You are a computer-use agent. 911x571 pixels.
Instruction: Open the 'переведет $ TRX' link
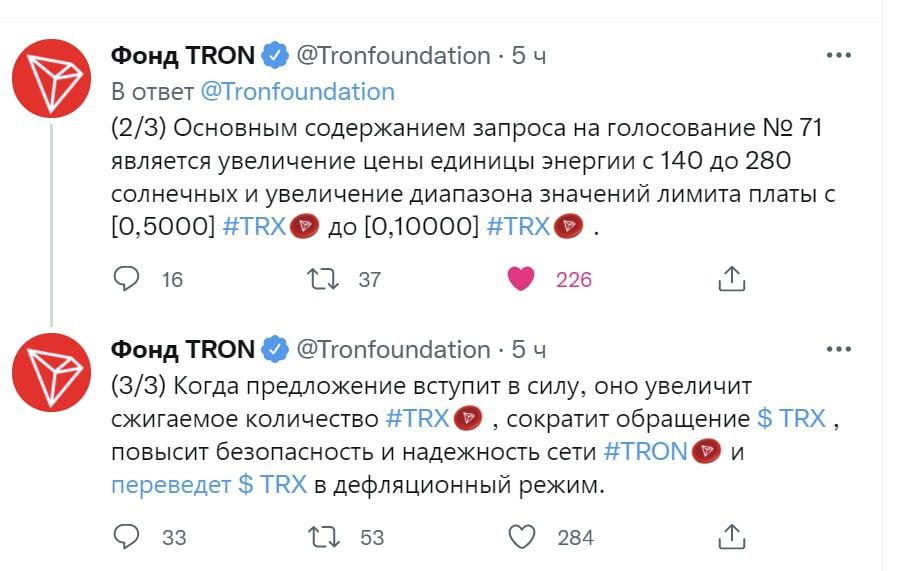click(209, 484)
